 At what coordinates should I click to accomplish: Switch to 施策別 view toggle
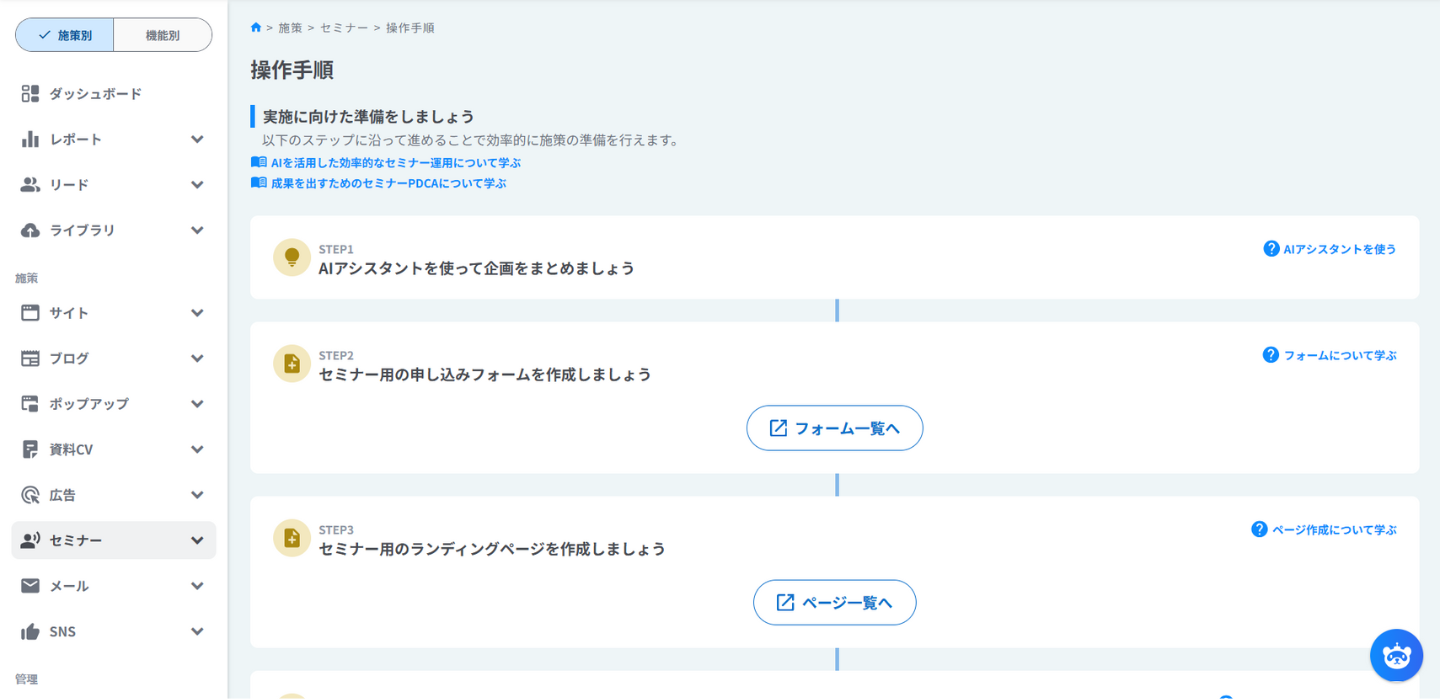(65, 35)
